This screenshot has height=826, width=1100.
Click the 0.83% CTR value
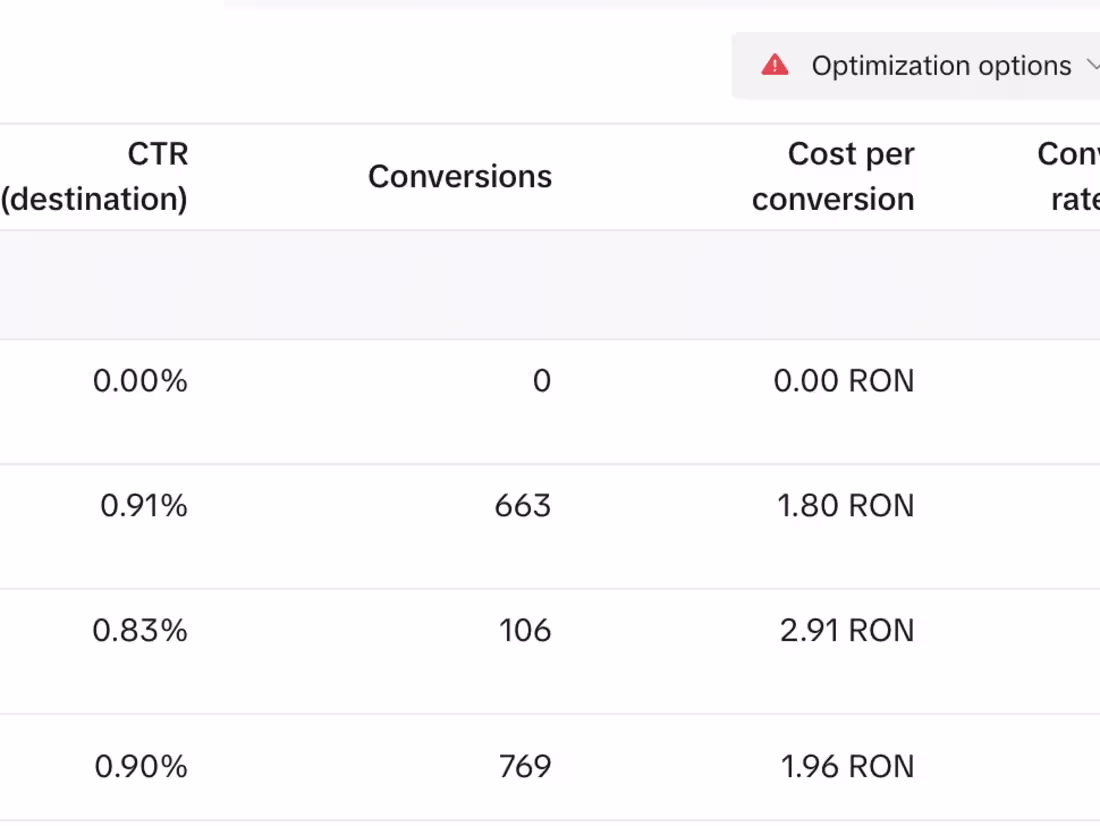pos(141,631)
